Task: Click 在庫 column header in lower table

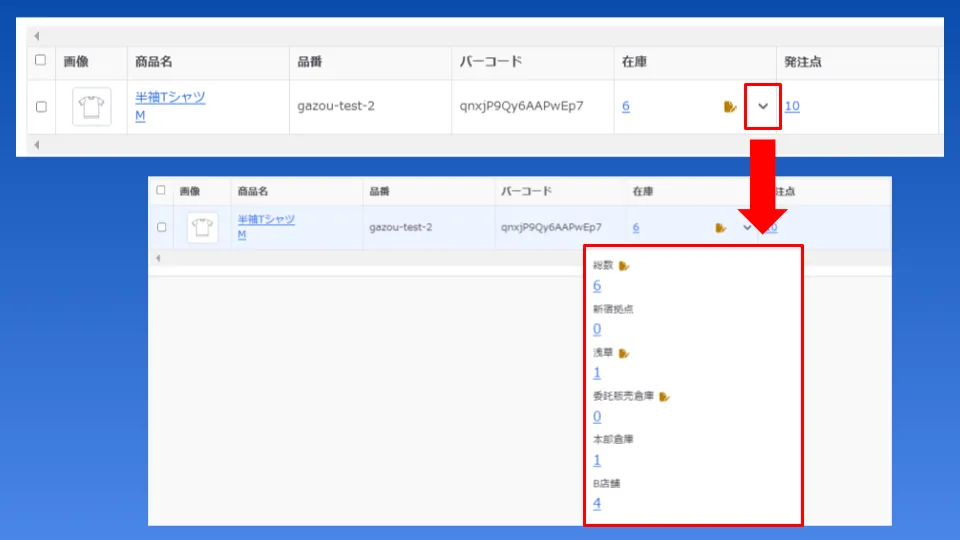Action: coord(643,191)
